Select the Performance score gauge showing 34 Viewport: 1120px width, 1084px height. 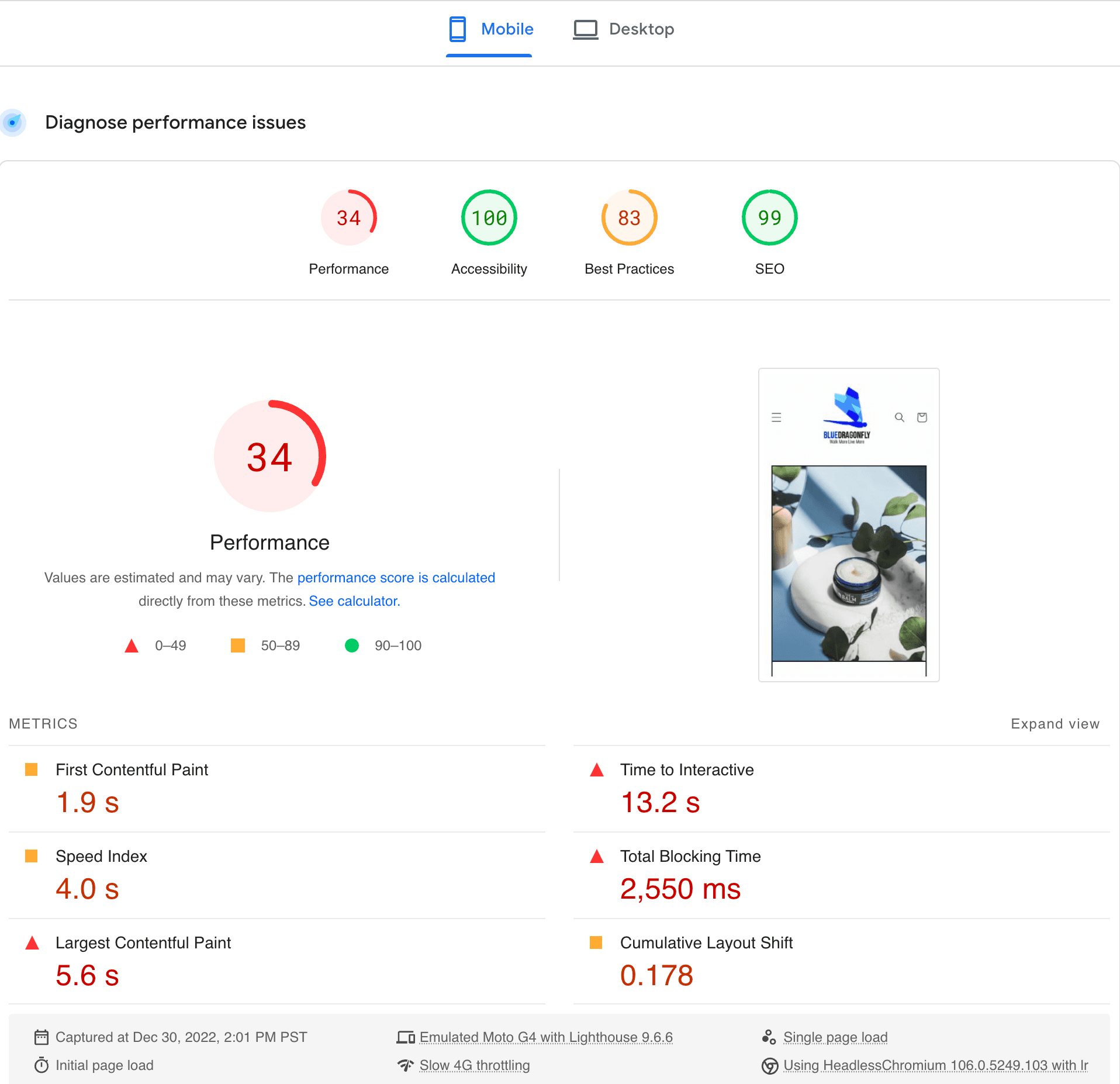[349, 217]
